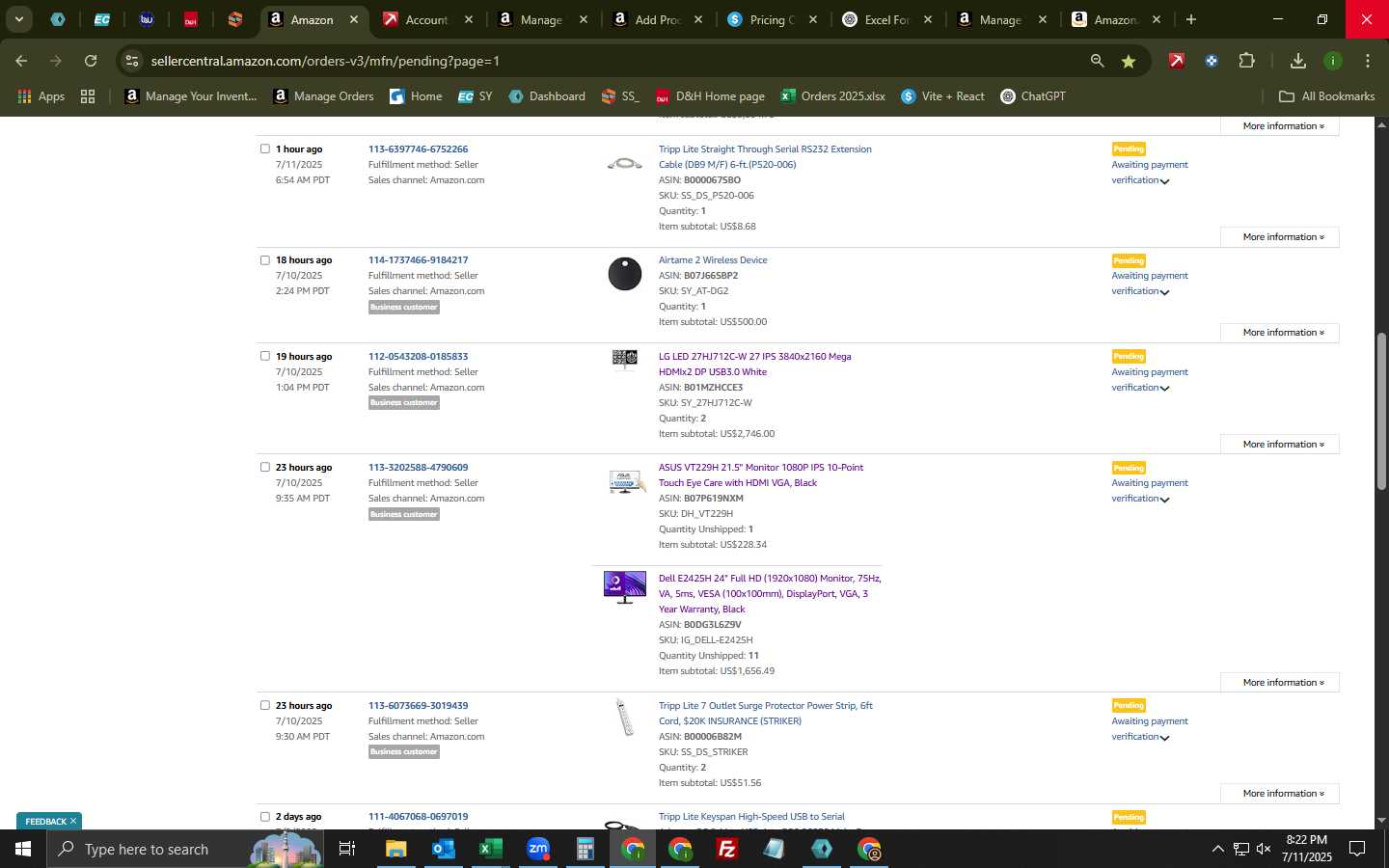Tick checkbox for order 113-6073669-3019439
Image resolution: width=1389 pixels, height=868 pixels.
click(x=265, y=705)
